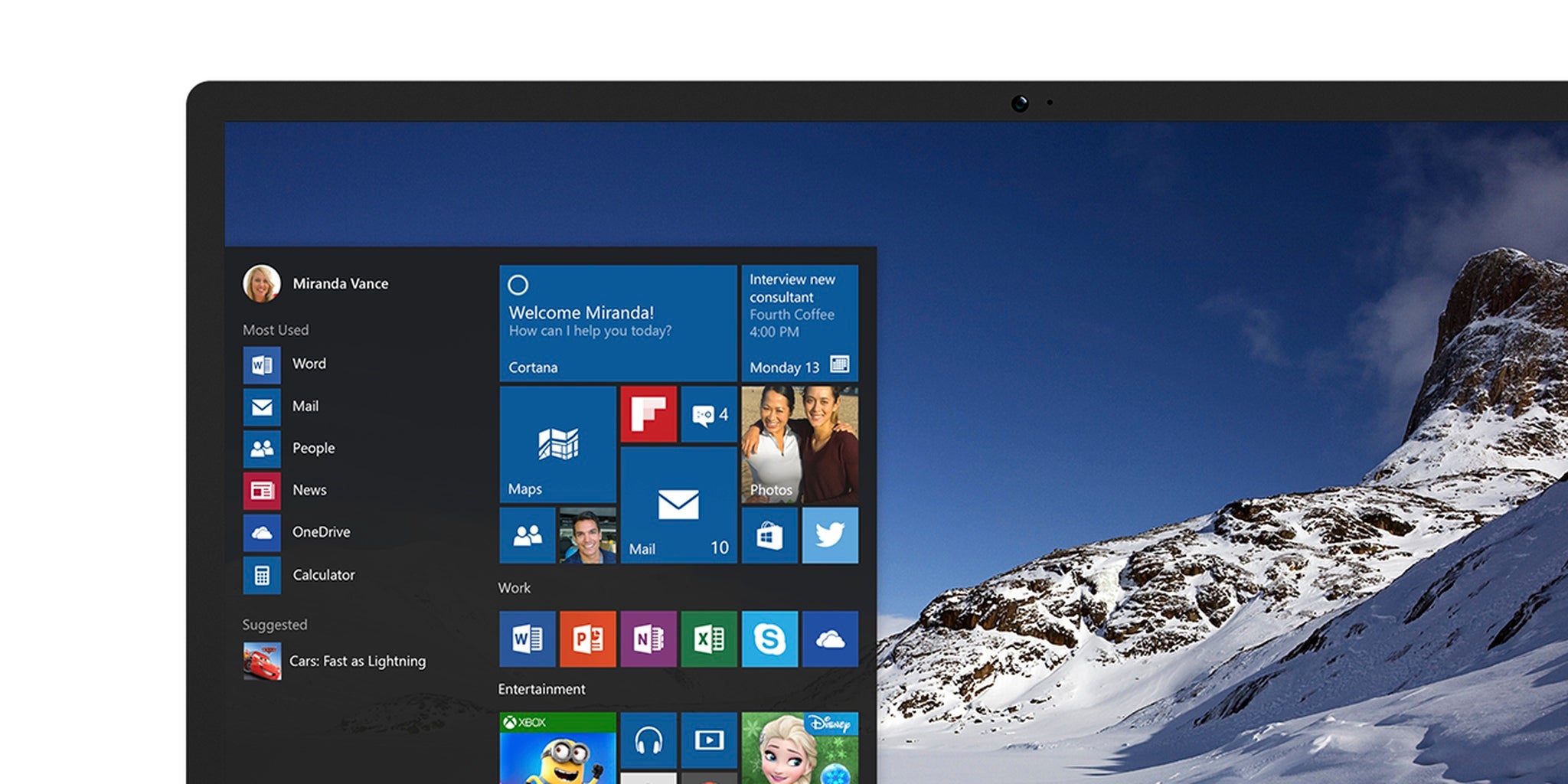Launch the Store tile
The image size is (1568, 784).
click(769, 535)
